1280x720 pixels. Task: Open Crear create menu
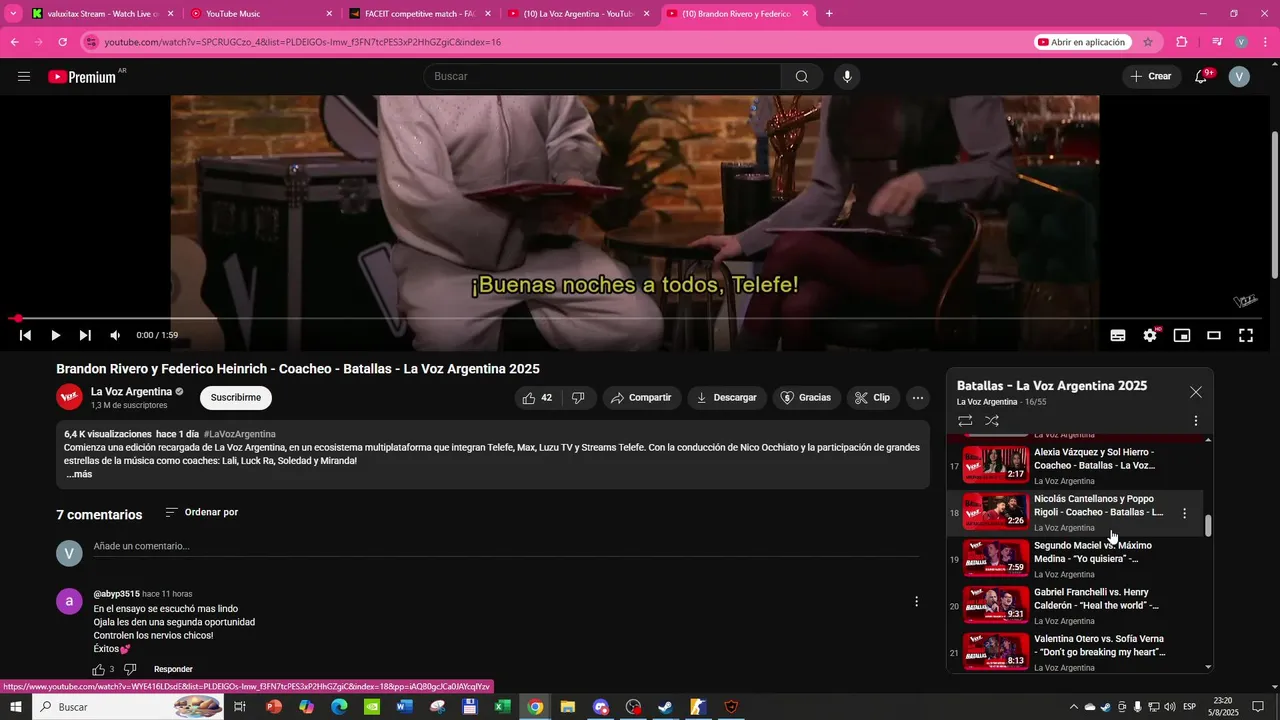[1151, 77]
